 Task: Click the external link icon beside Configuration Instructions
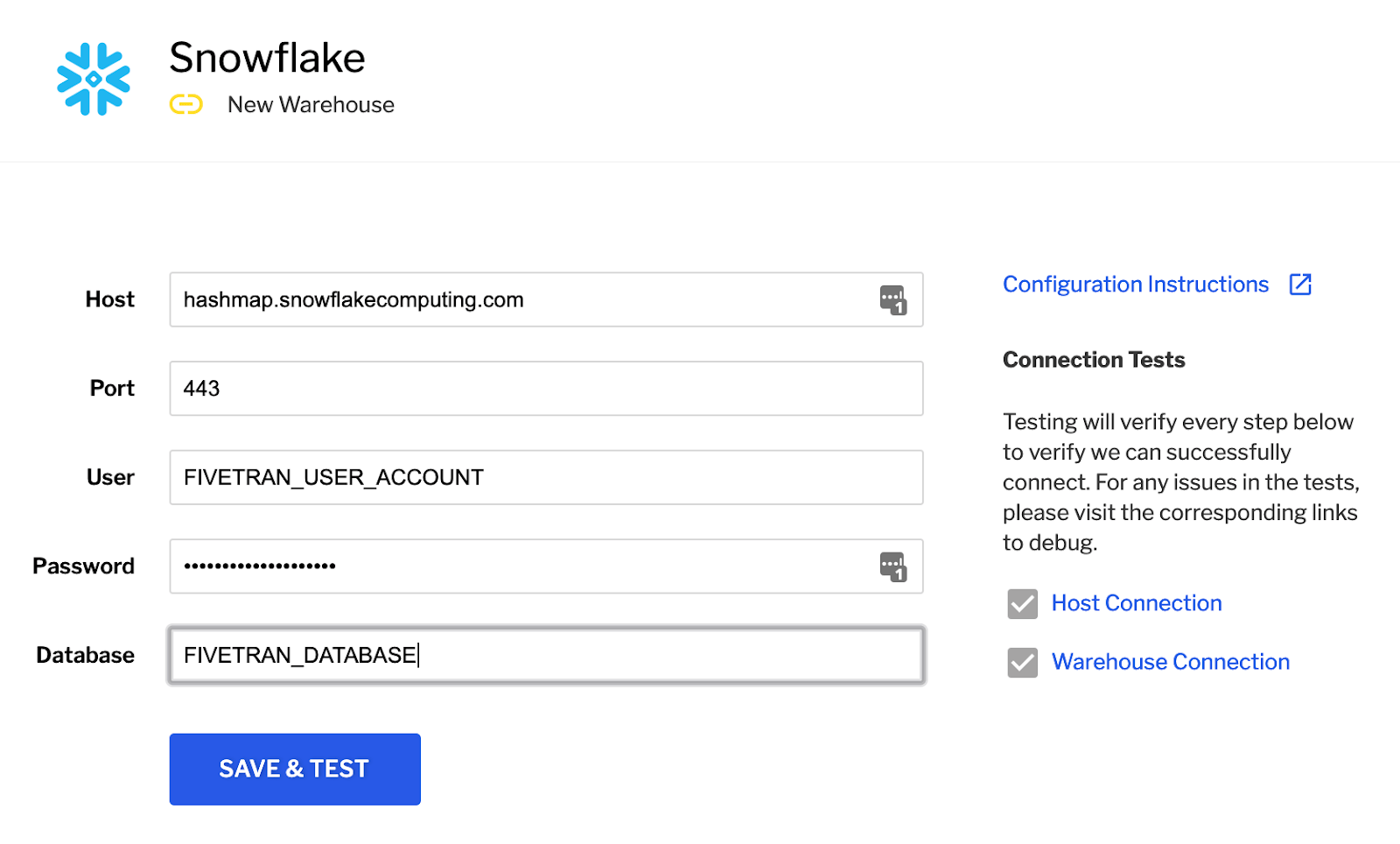click(x=1301, y=284)
